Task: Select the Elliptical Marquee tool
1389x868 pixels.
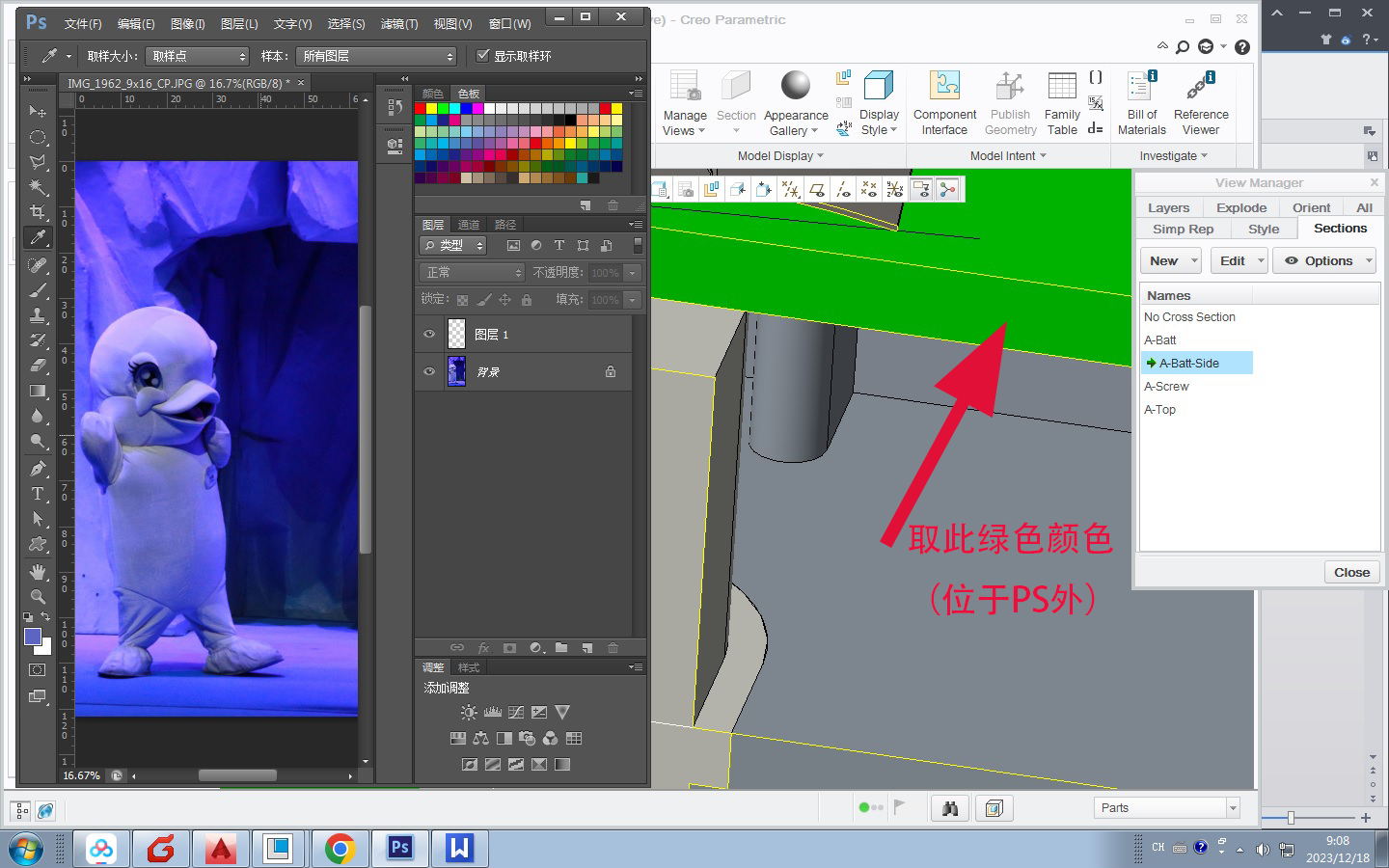Action: [x=38, y=137]
